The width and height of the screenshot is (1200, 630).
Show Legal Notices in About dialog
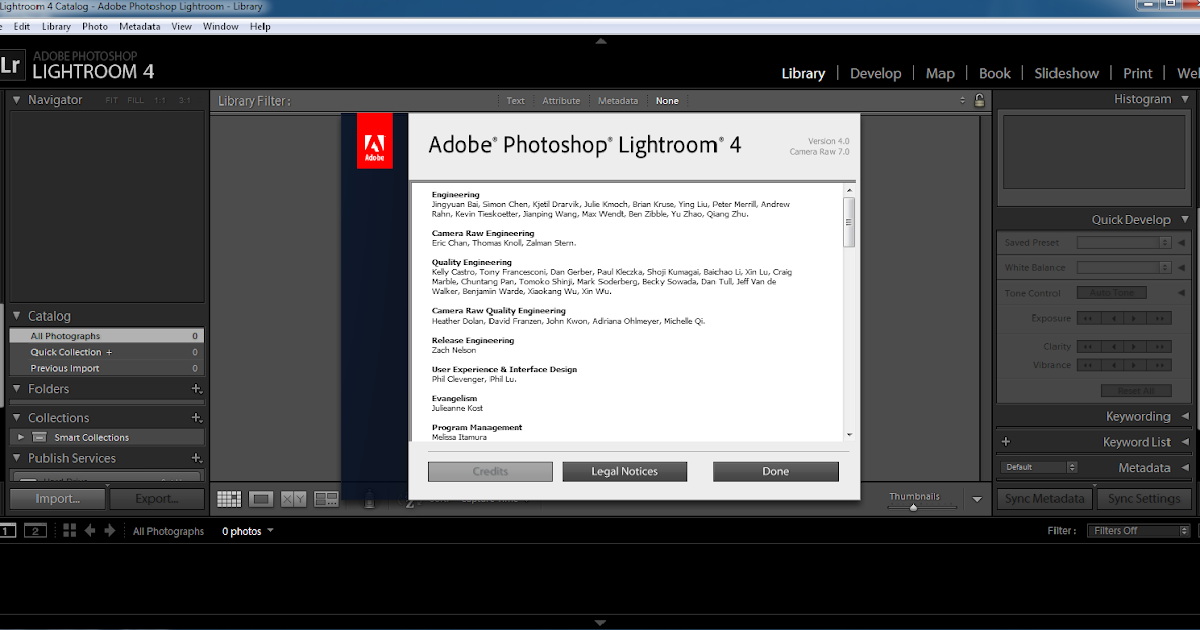[x=625, y=472]
